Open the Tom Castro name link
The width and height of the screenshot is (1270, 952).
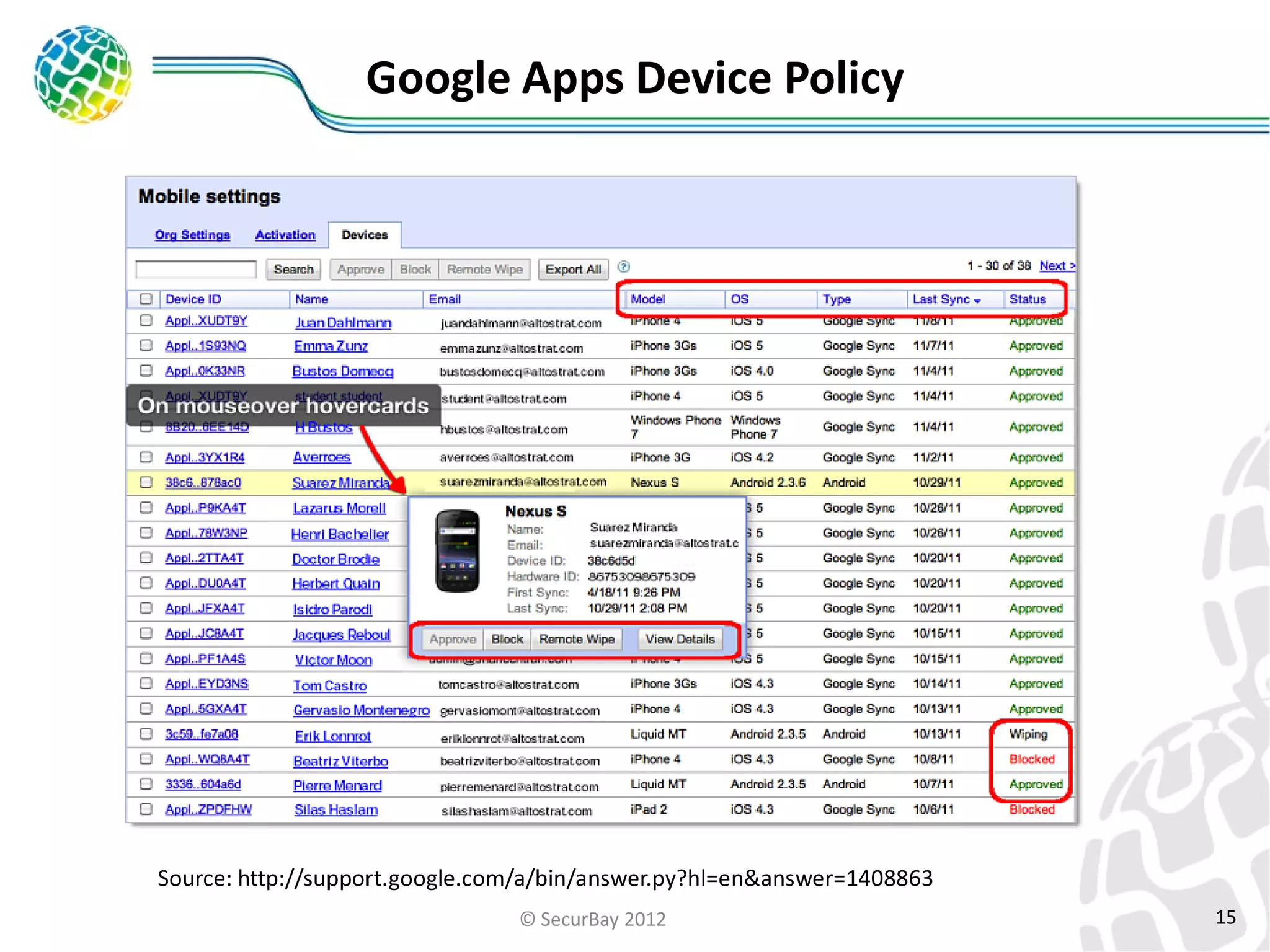[330, 686]
